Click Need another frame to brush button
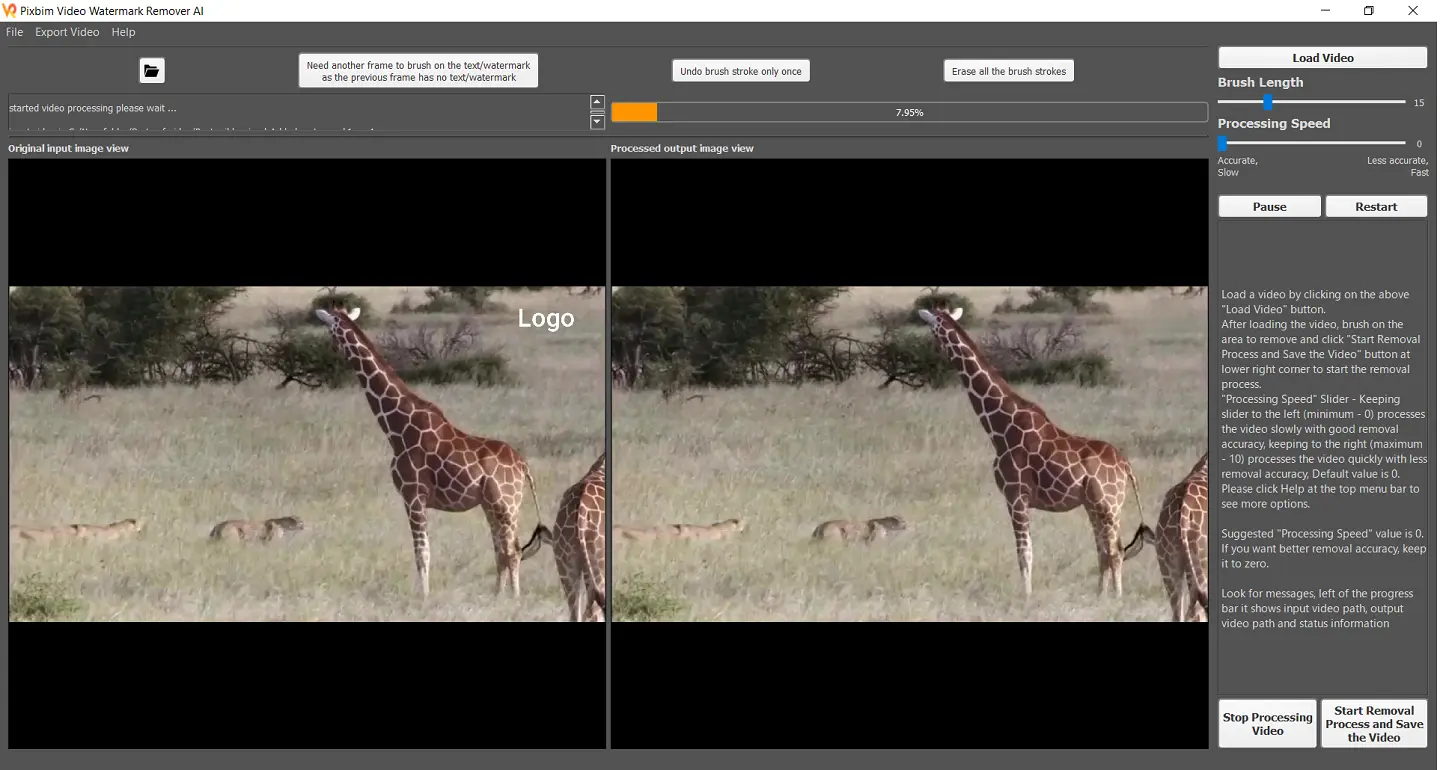The image size is (1440, 770). 418,71
